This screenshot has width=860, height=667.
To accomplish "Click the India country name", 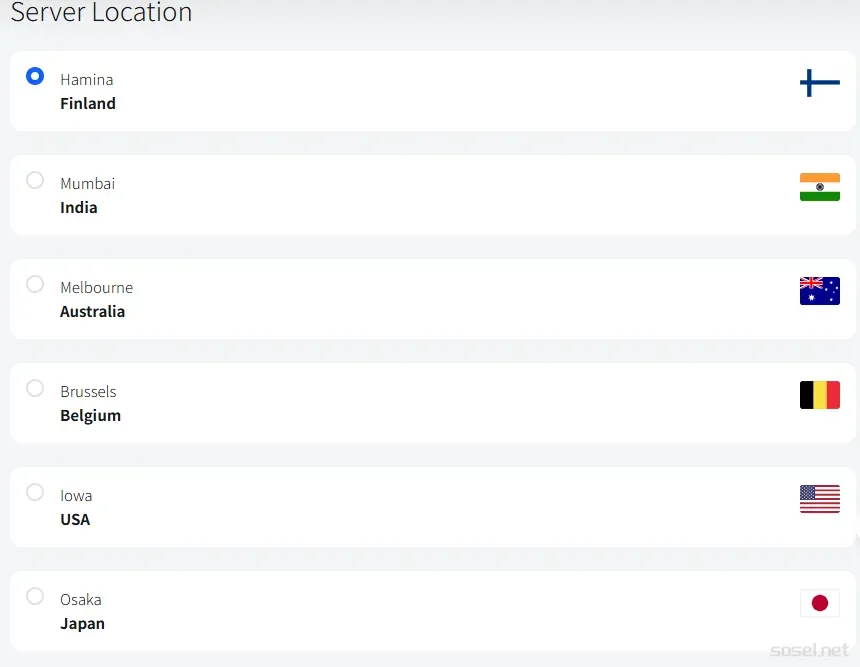I will tap(79, 207).
